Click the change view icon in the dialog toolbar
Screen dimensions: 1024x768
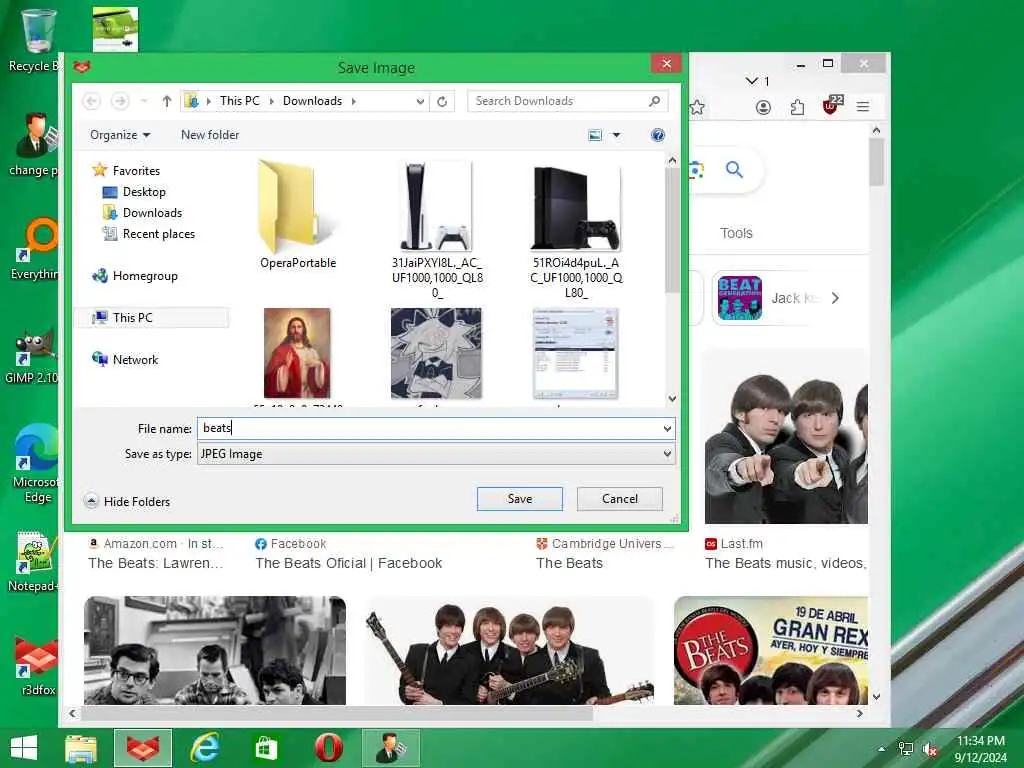coord(595,135)
